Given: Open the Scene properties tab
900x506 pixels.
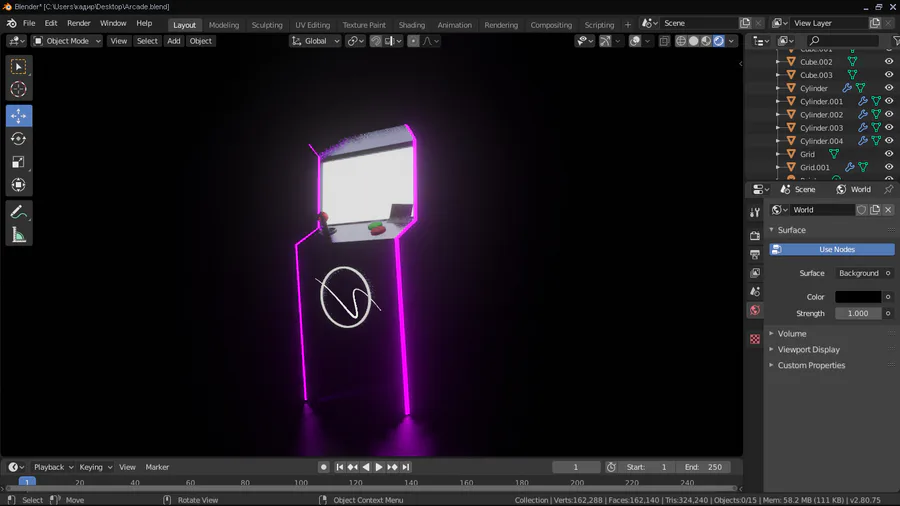Looking at the screenshot, I should [755, 291].
